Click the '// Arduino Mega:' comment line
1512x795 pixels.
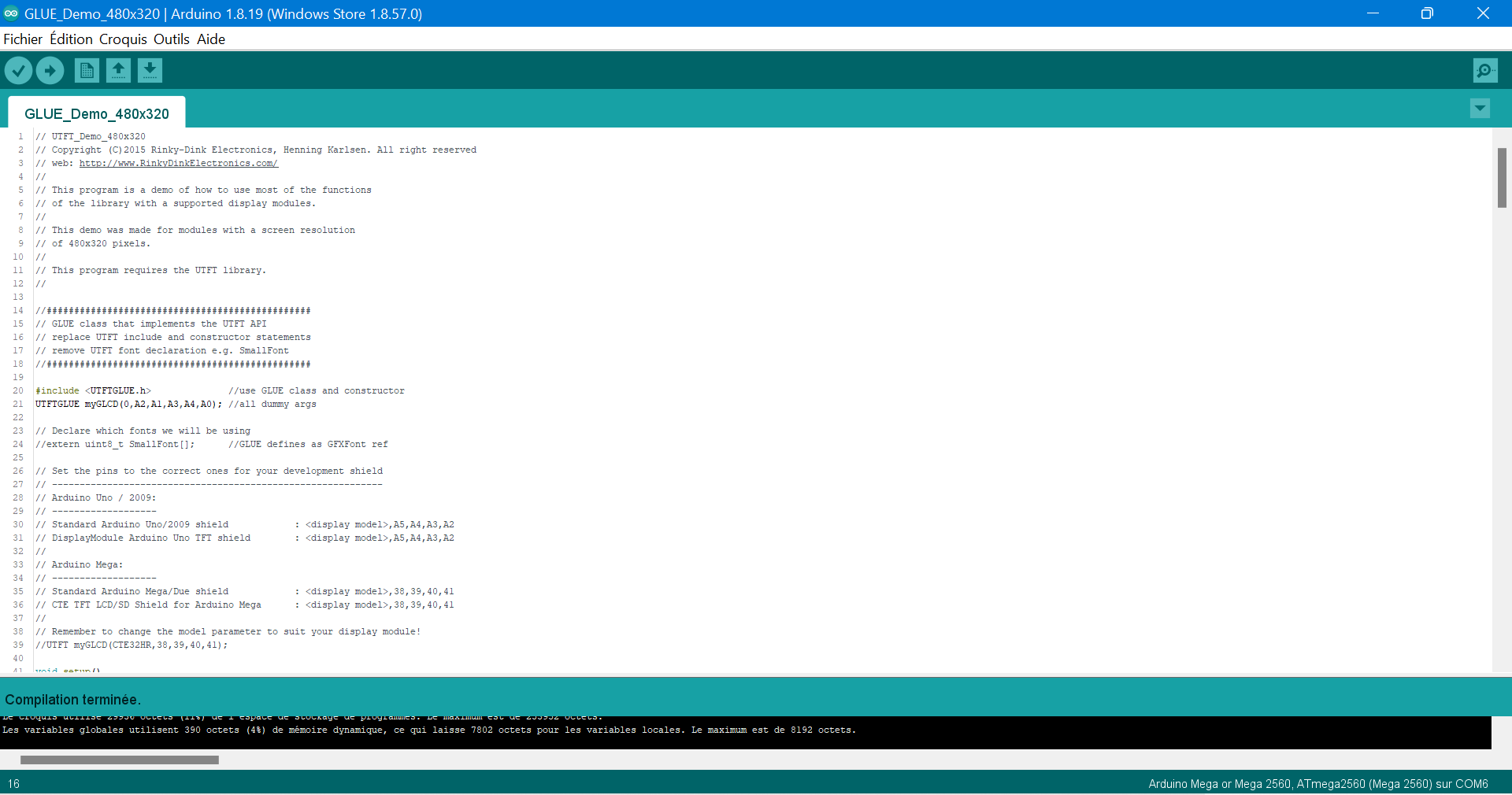click(80, 565)
